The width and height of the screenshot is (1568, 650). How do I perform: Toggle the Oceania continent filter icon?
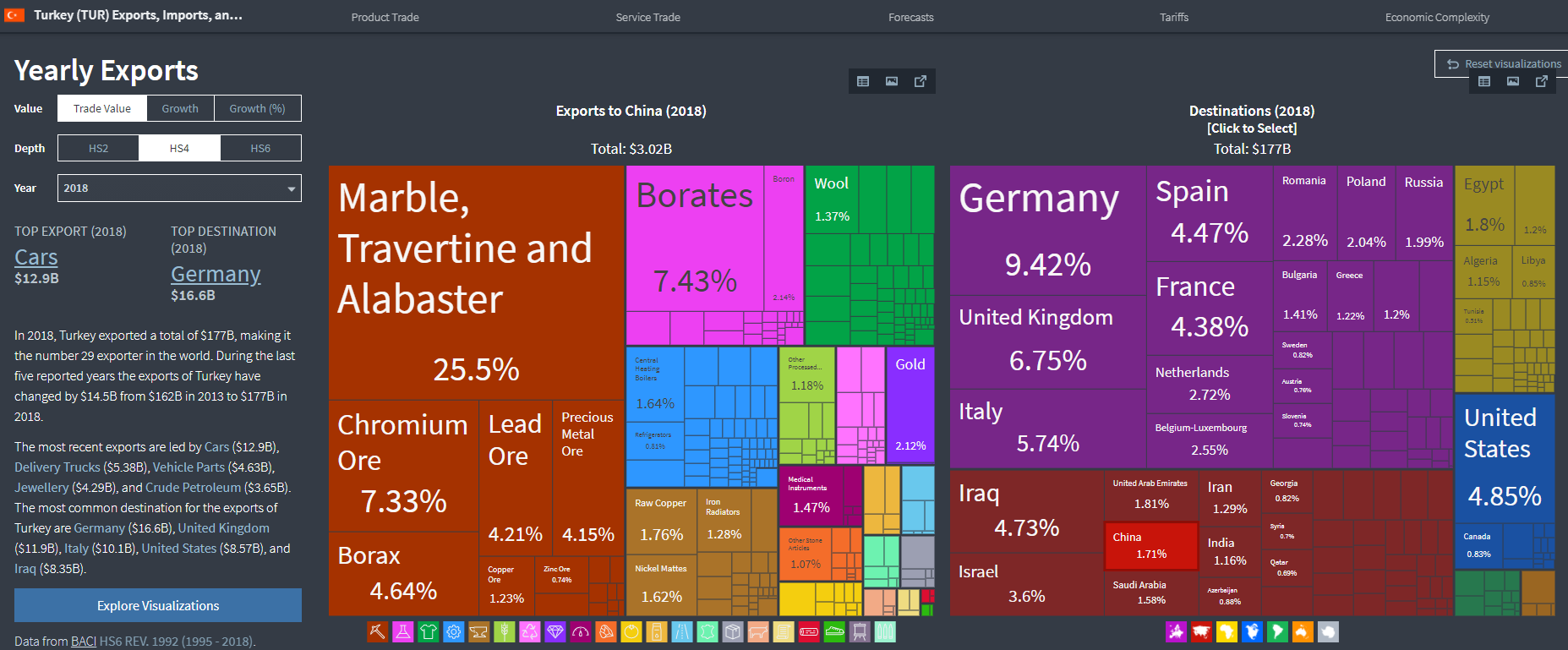(1303, 631)
